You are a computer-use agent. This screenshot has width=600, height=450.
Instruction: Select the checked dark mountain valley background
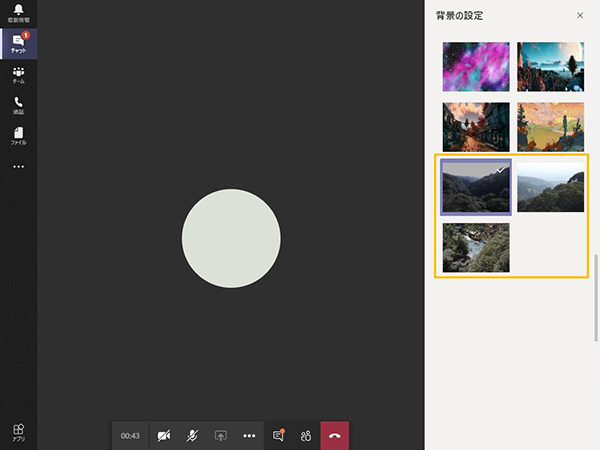tap(476, 187)
